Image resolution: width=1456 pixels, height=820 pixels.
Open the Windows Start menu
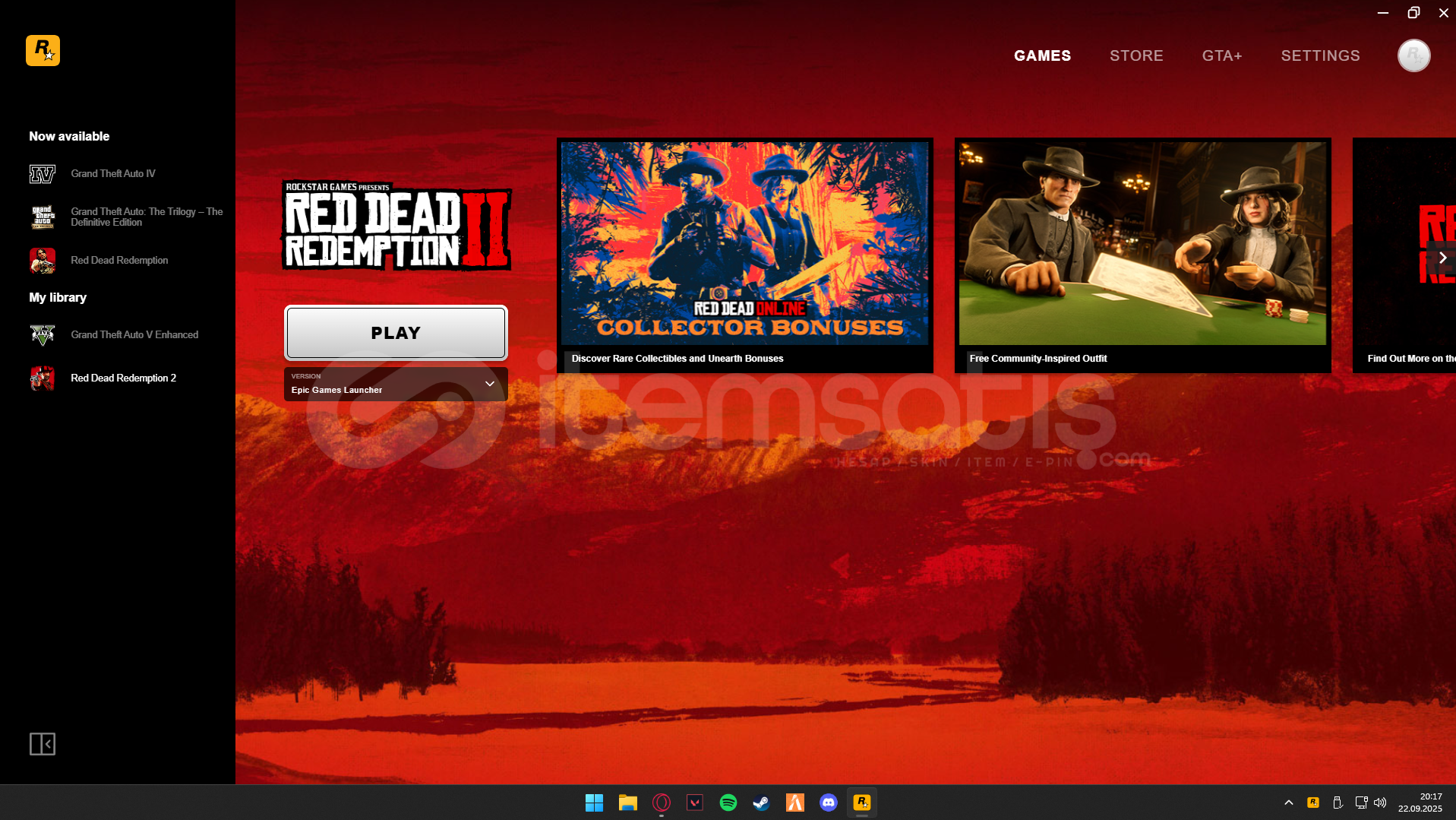(594, 803)
